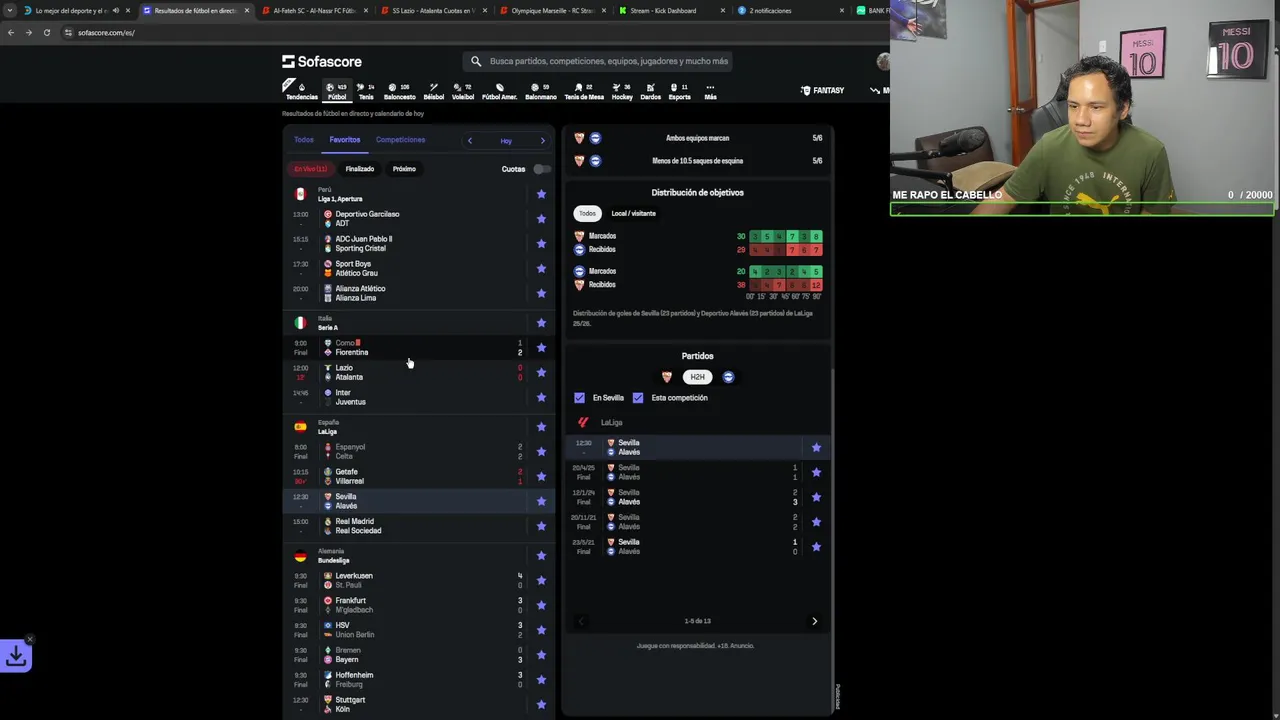Focus the Sofascore search field
Screen dimensions: 1280x720
coord(597,61)
